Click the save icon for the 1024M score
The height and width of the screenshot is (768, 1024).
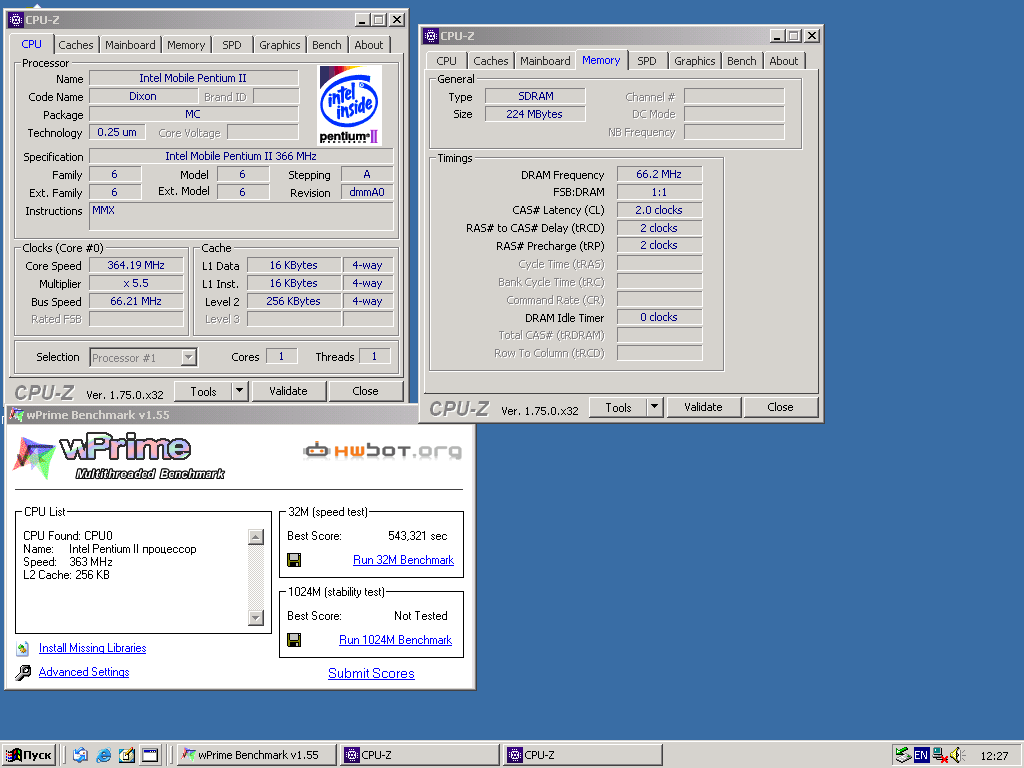point(294,640)
